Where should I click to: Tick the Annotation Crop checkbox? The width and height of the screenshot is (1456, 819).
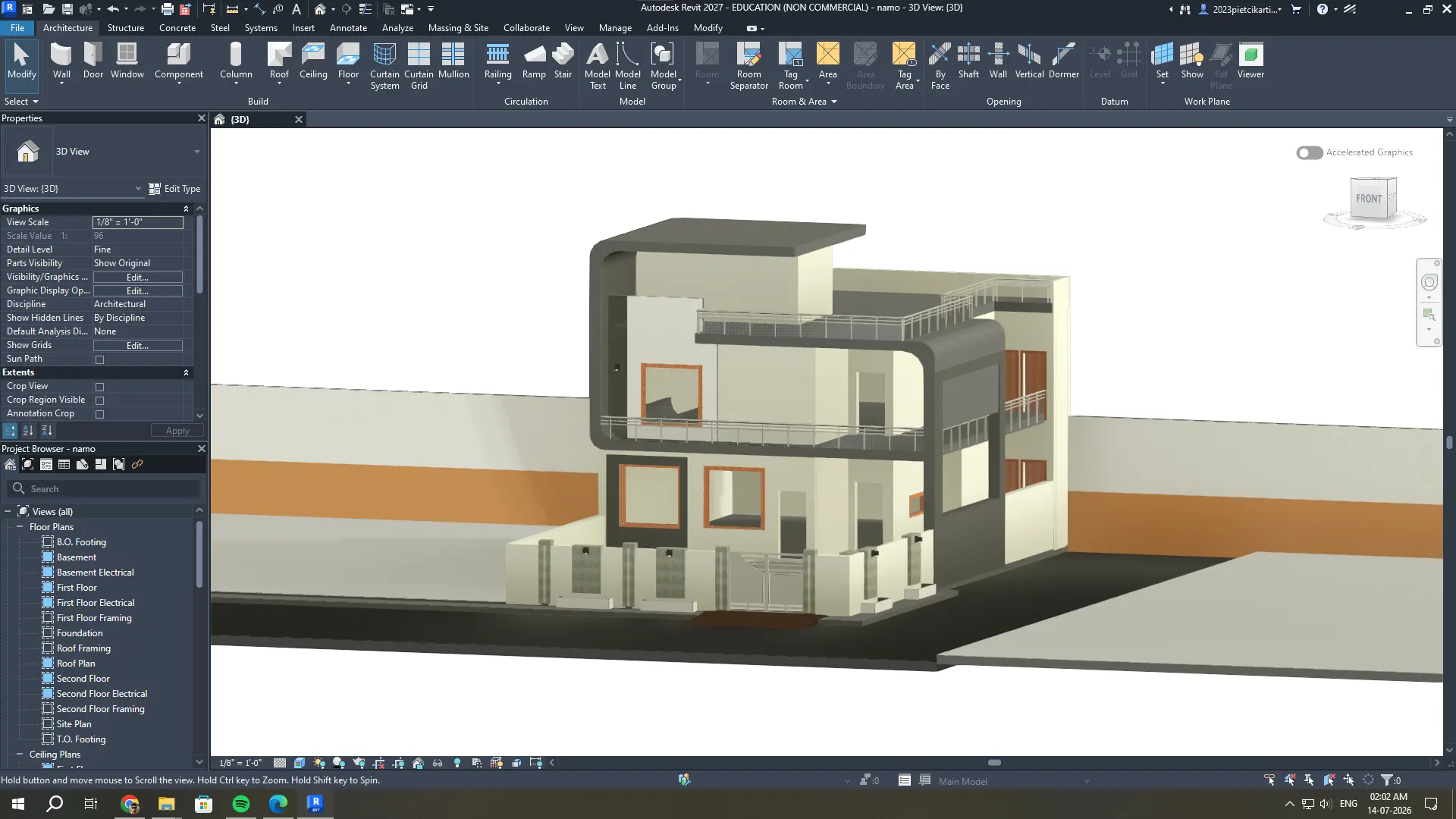(99, 414)
